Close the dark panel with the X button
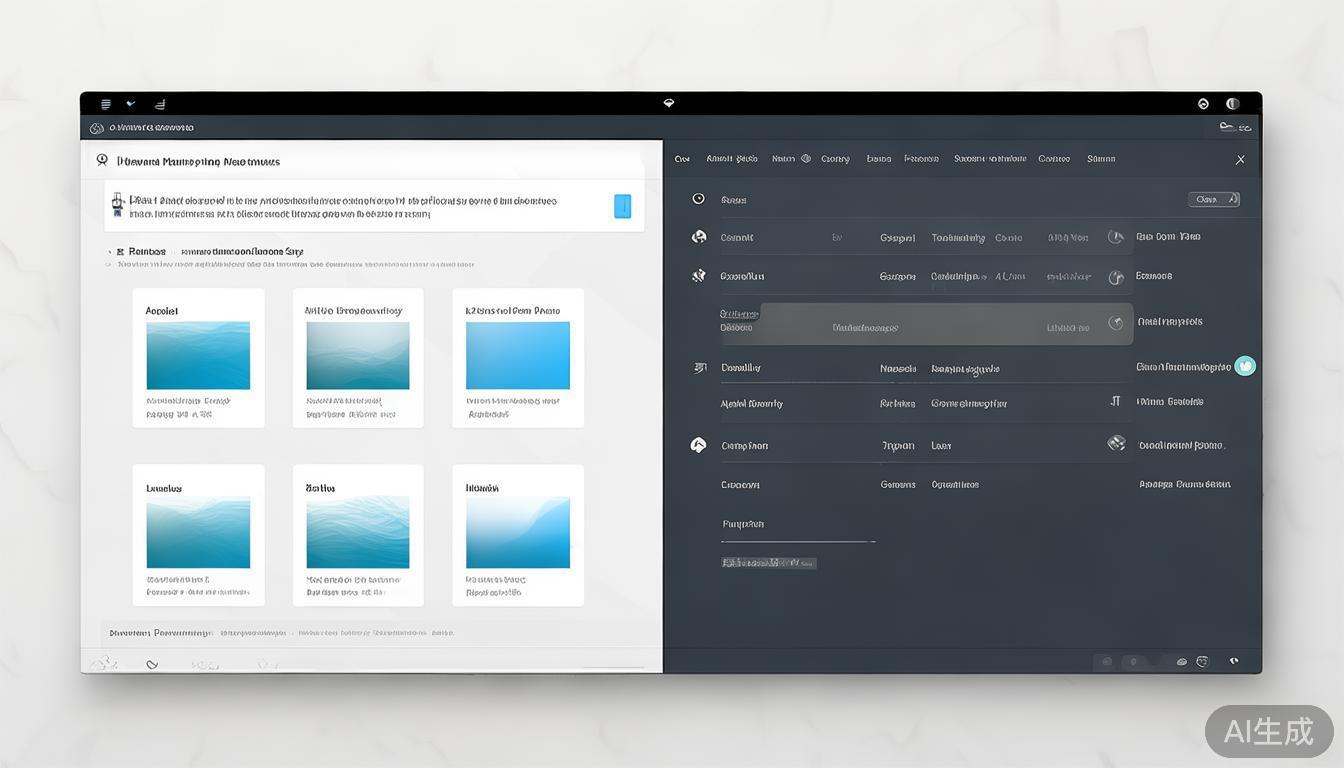 pyautogui.click(x=1240, y=160)
